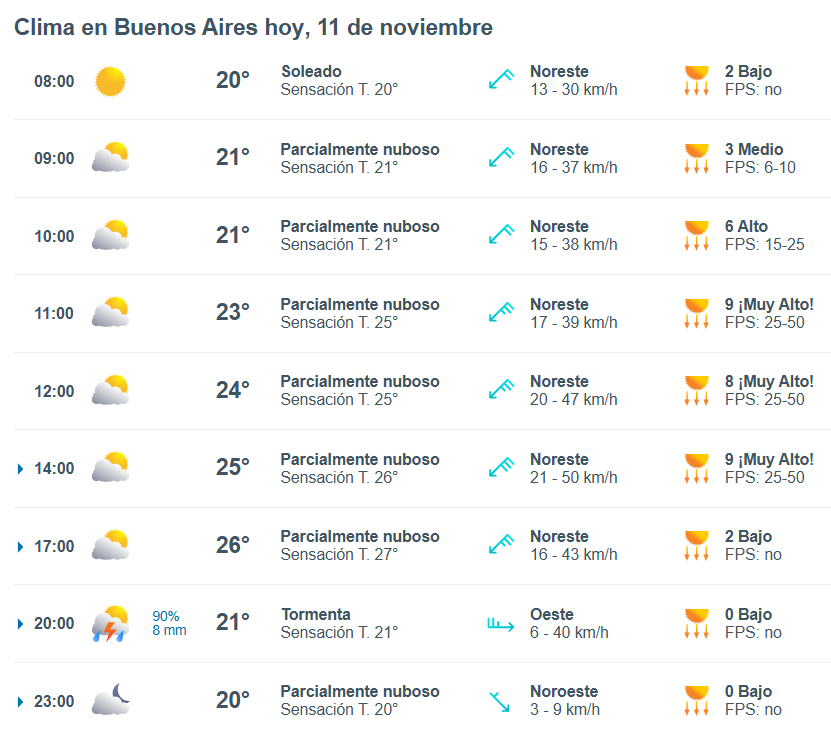The height and width of the screenshot is (732, 831).
Task: Click the 26° temperature at 17:00
Action: 233,545
